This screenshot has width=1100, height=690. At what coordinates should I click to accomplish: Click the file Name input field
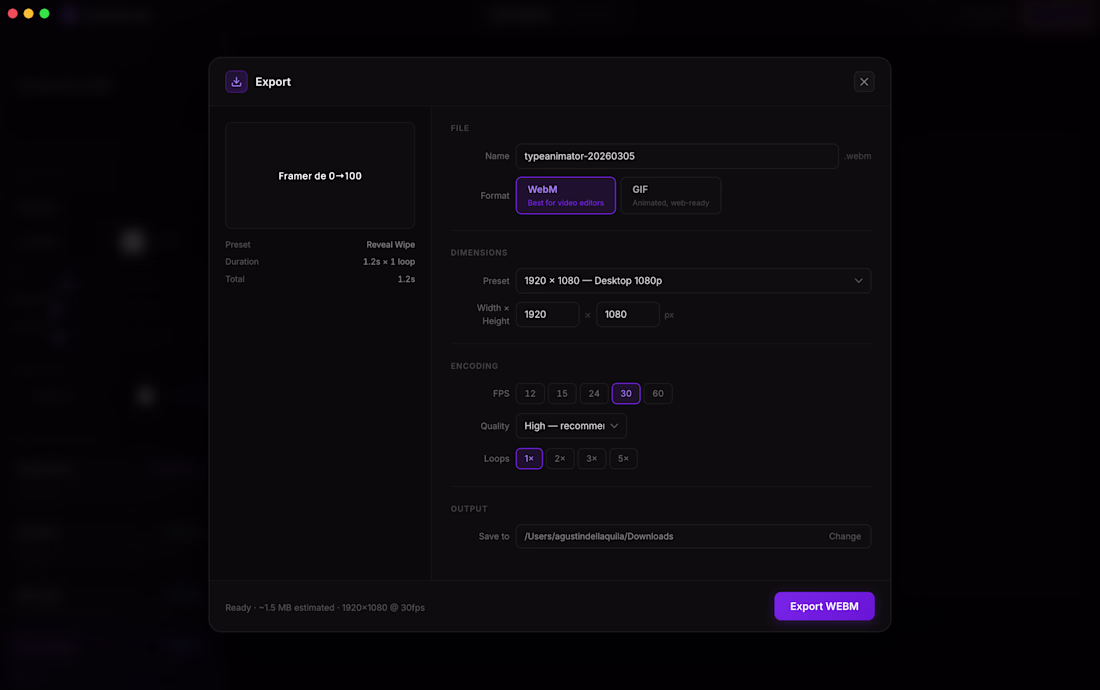click(676, 156)
